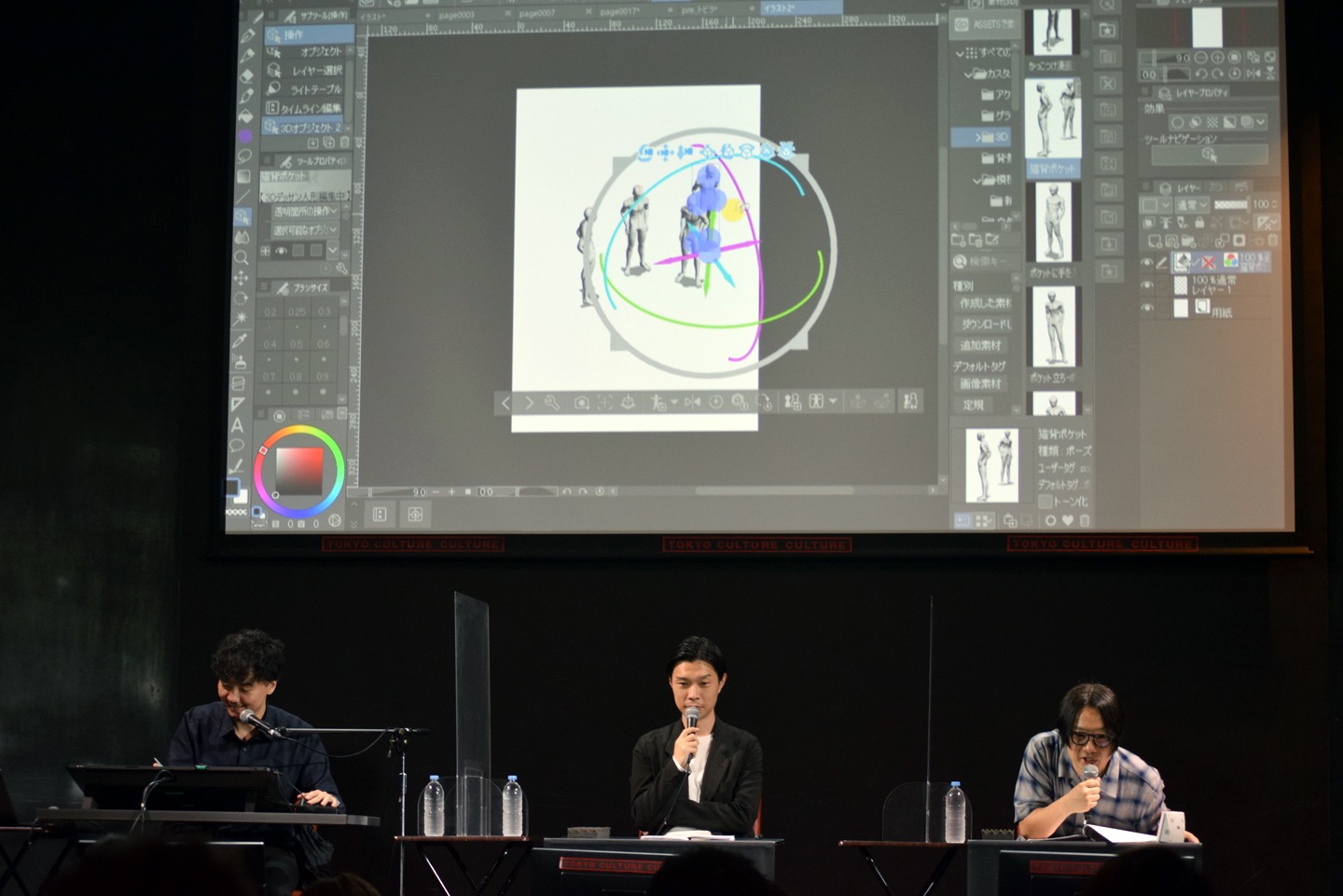Select the Text tool (A icon)

[237, 425]
